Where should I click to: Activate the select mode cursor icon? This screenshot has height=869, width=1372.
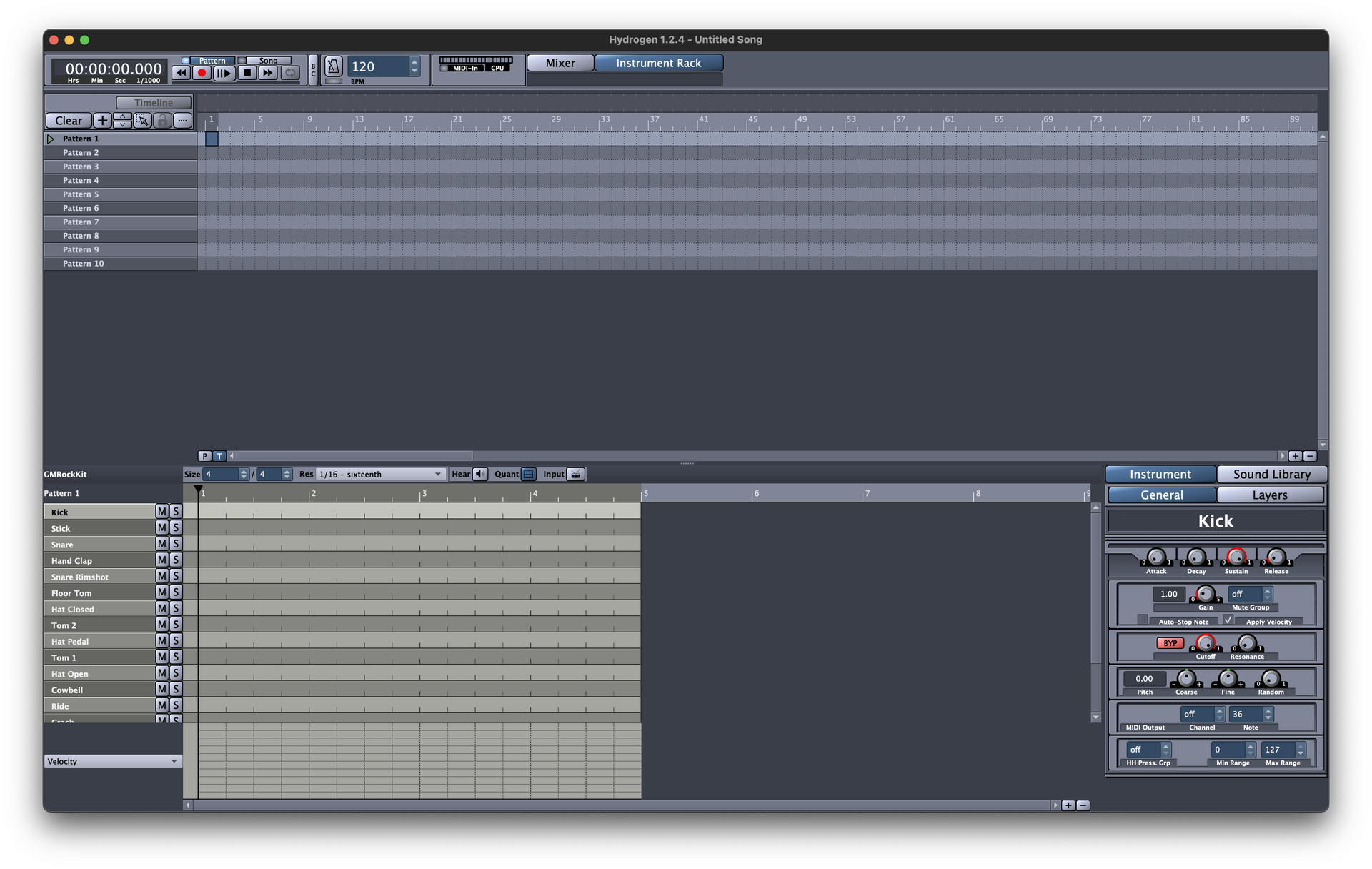coord(142,121)
